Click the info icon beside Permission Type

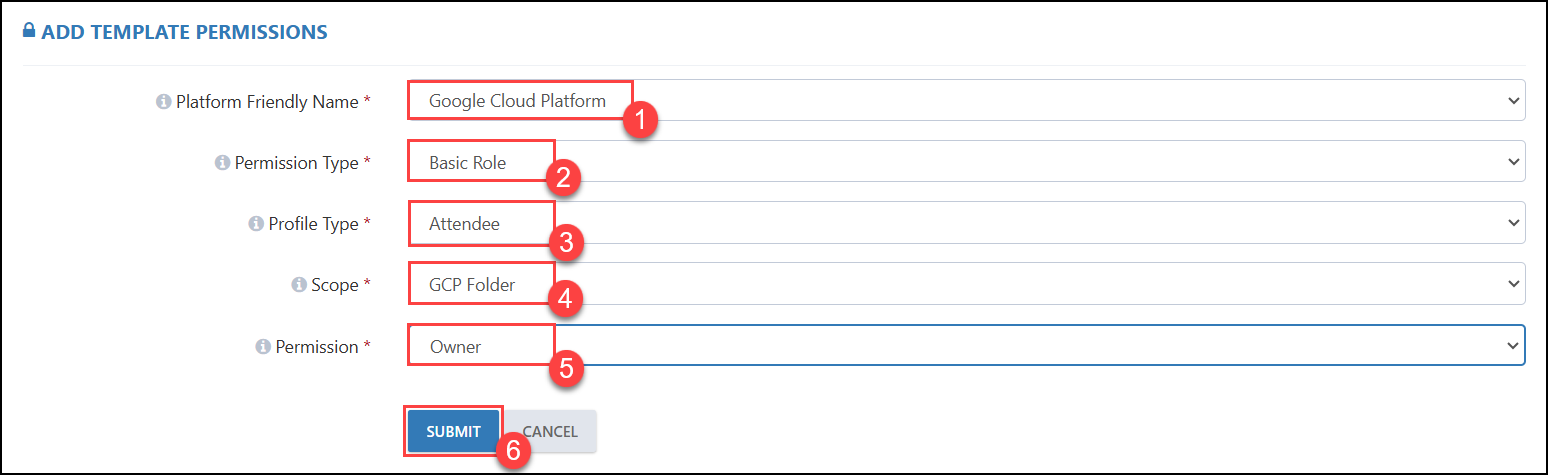(x=222, y=162)
